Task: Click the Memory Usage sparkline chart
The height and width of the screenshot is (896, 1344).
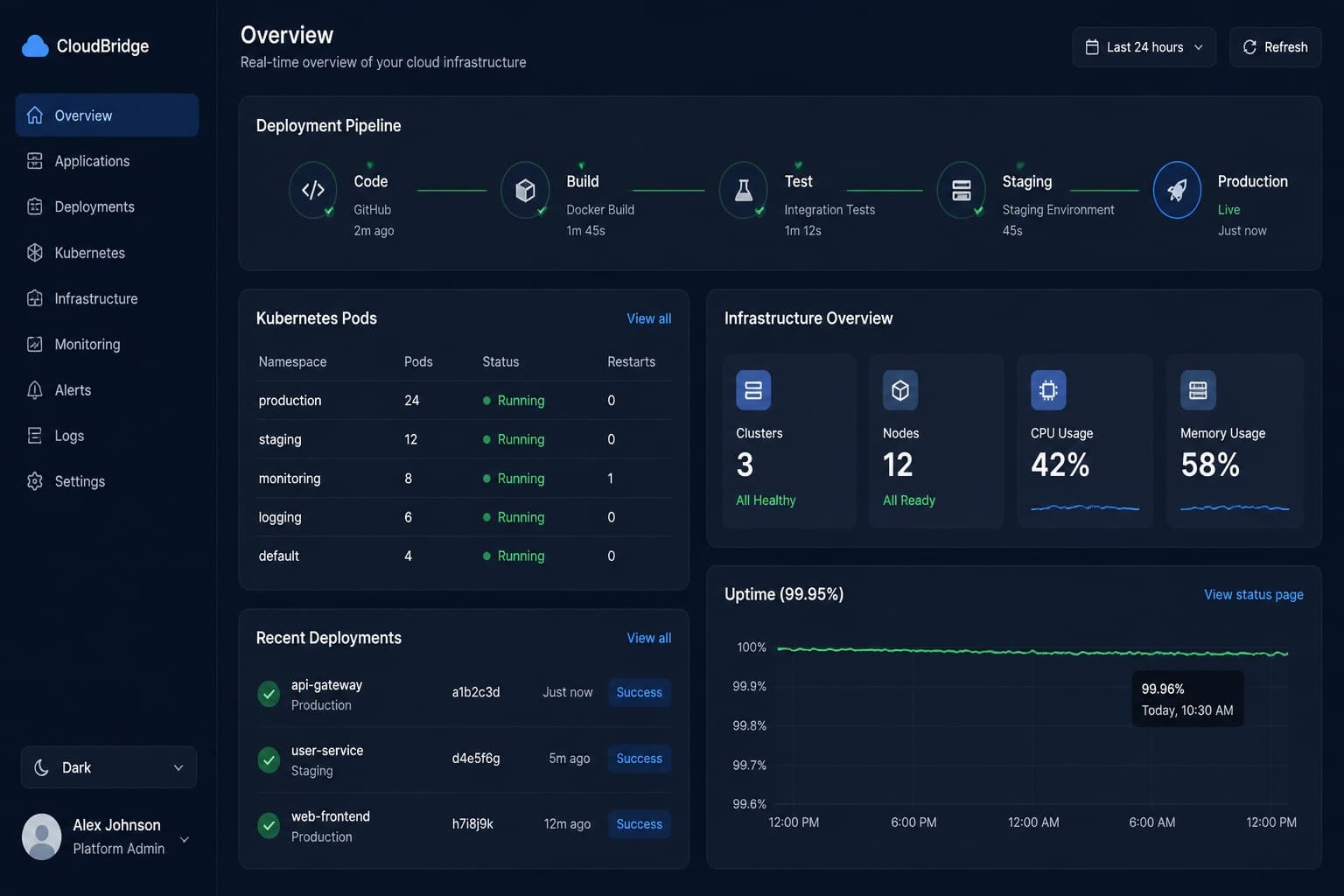Action: click(x=1235, y=507)
